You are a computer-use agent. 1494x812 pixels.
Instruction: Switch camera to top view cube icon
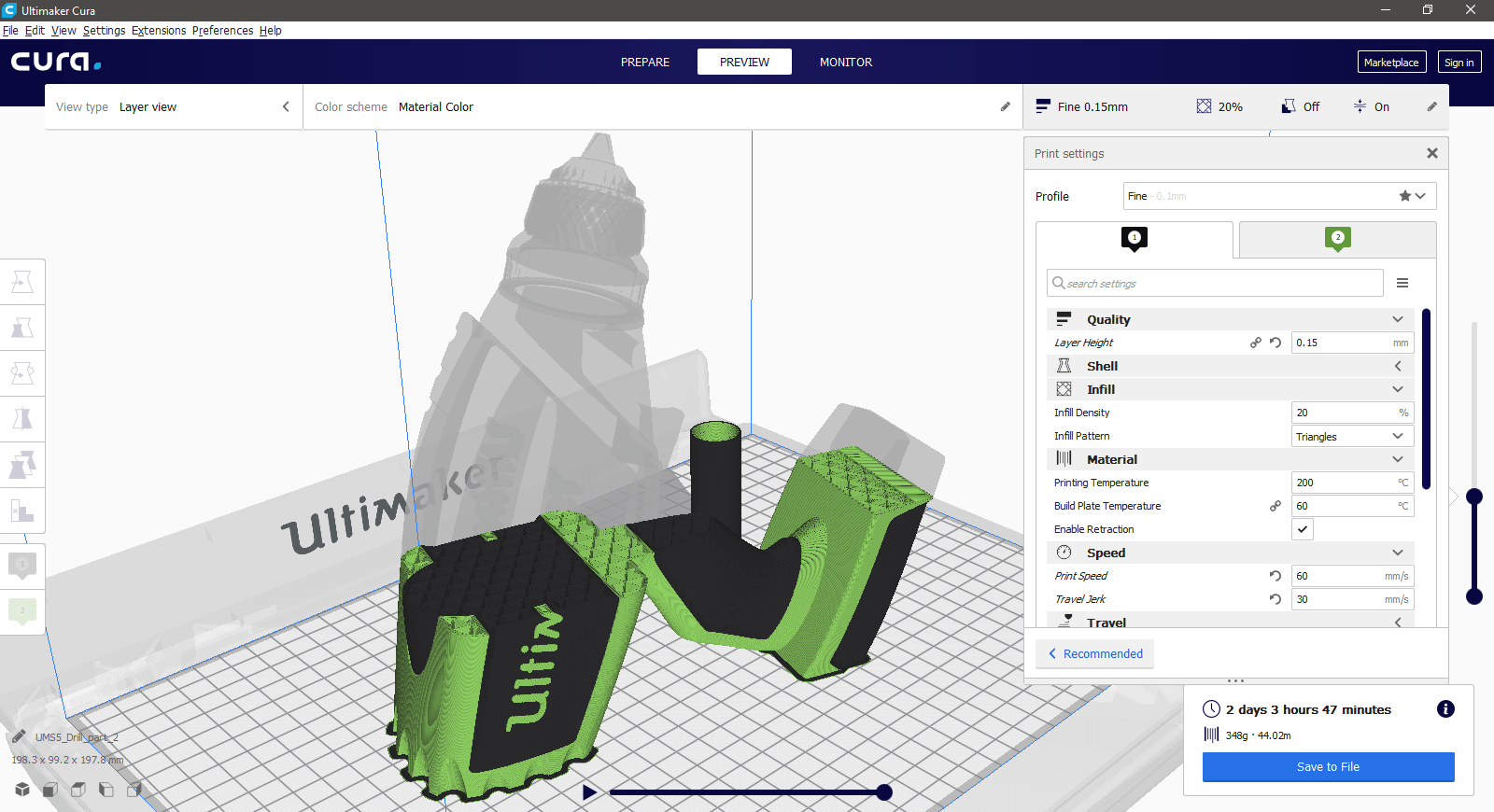tap(78, 790)
